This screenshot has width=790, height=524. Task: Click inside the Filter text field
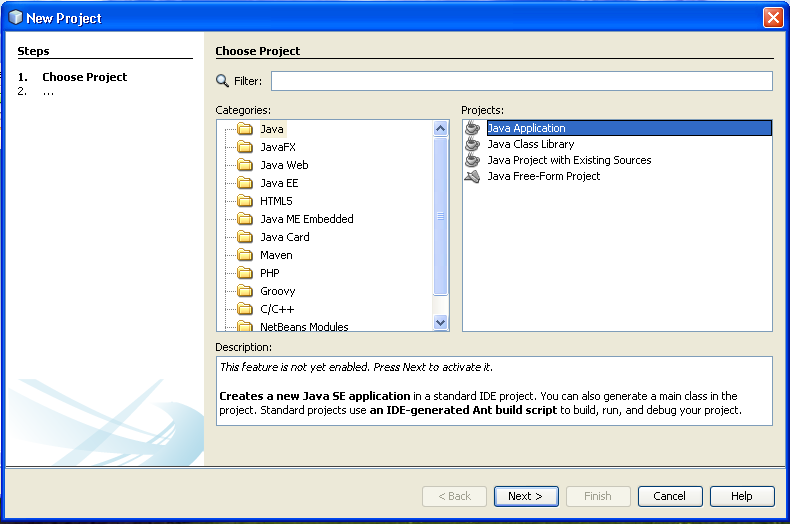pos(521,81)
